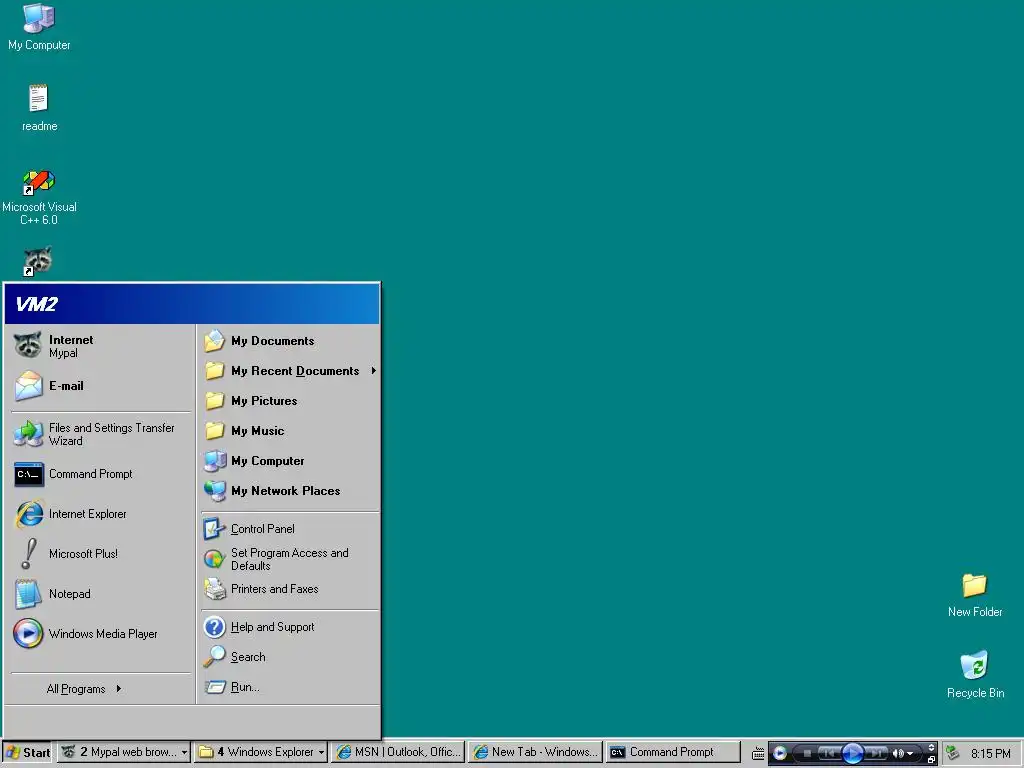Open Mypal web browser taskbar group
The width and height of the screenshot is (1024, 768).
coord(124,752)
